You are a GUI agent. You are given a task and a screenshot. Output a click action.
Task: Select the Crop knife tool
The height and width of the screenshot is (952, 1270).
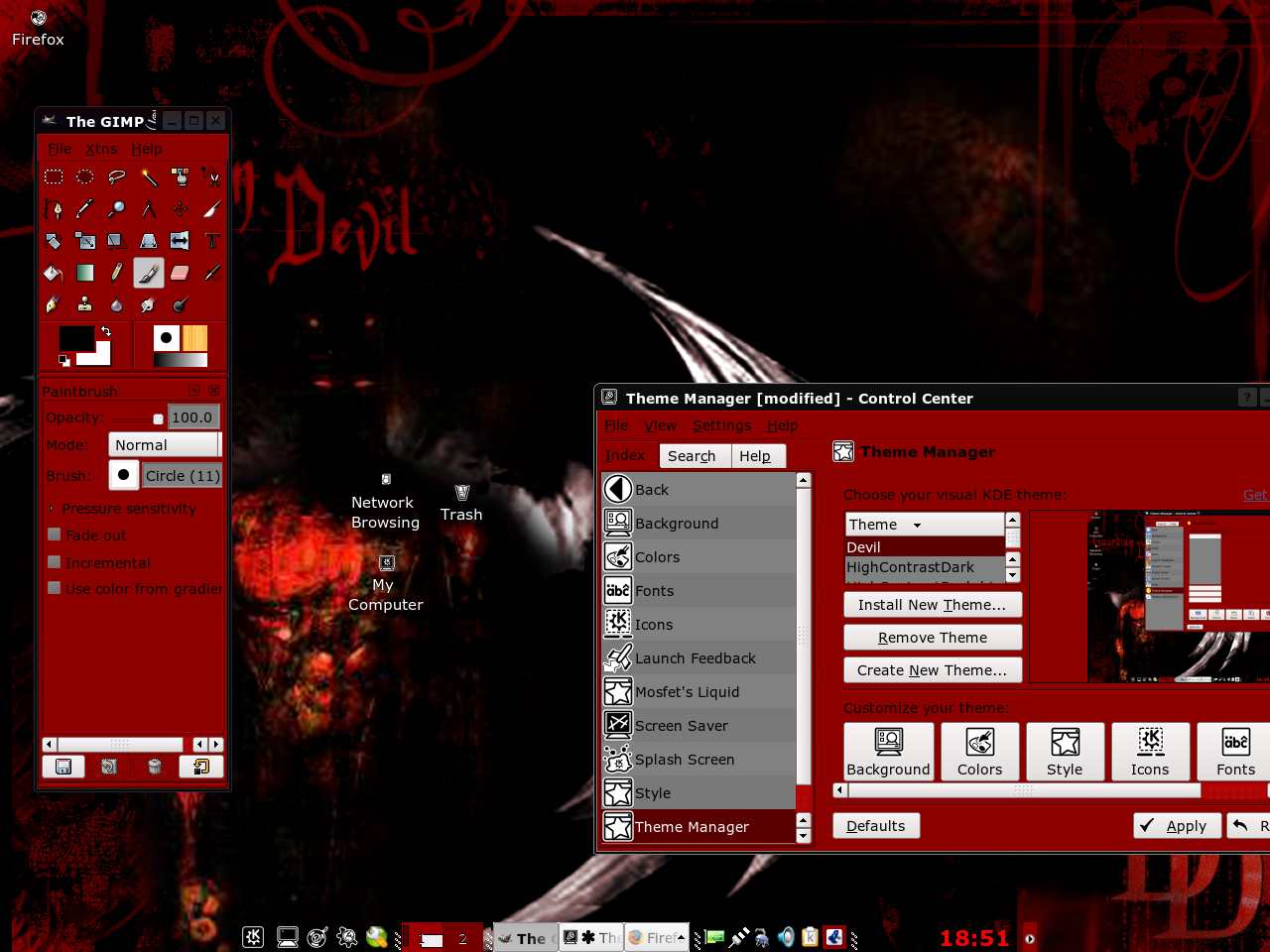point(211,209)
